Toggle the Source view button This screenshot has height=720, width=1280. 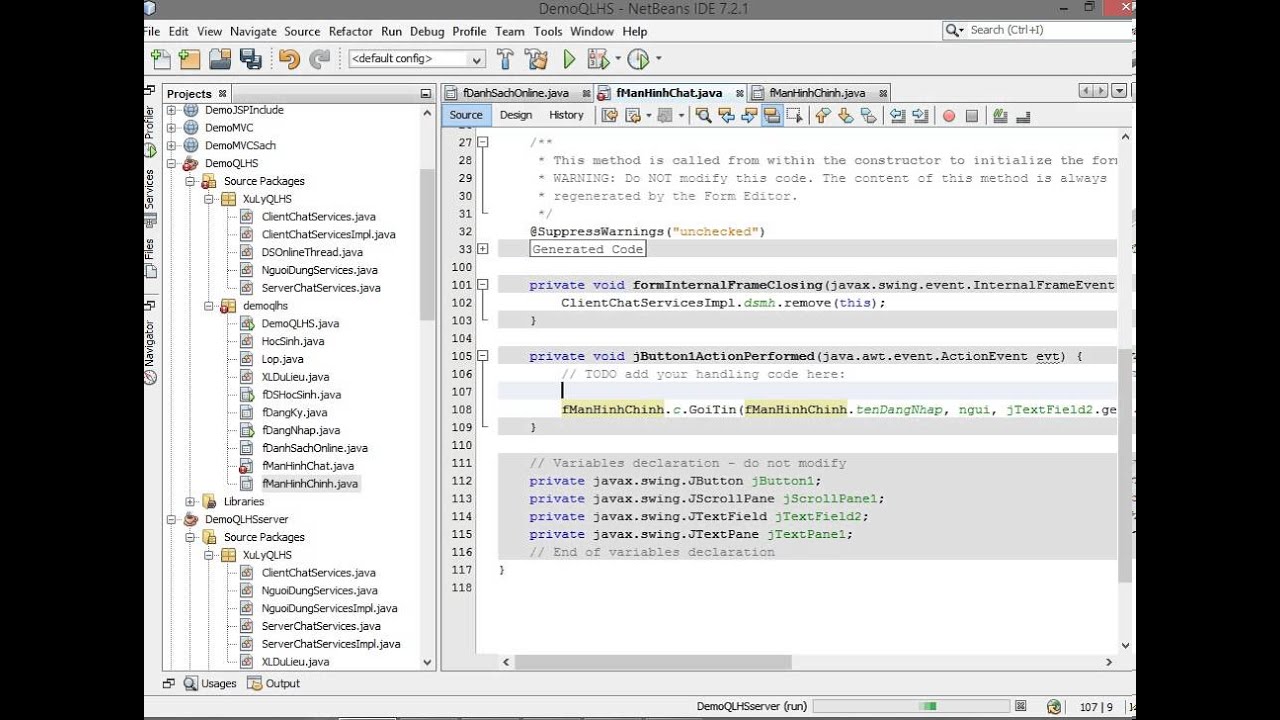click(466, 115)
